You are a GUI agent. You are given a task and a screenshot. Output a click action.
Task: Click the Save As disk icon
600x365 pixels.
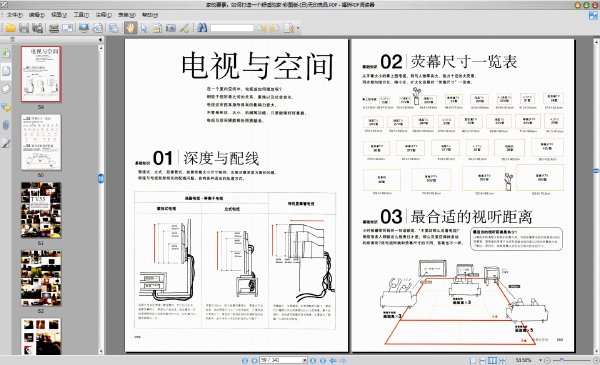pyautogui.click(x=38, y=28)
